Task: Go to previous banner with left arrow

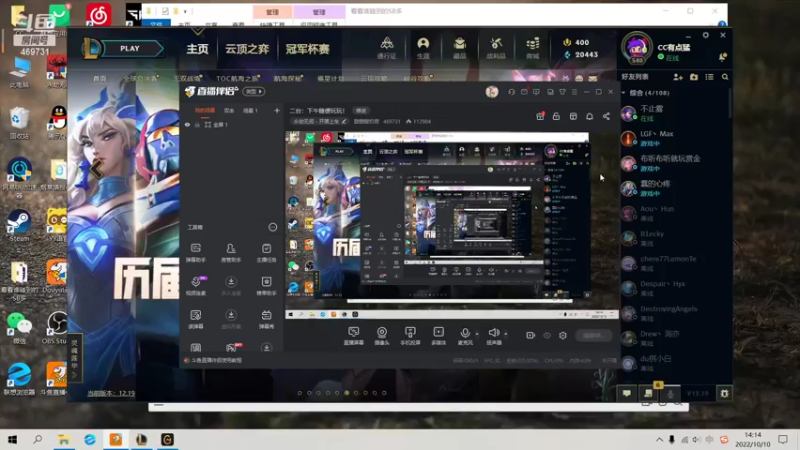Action: pos(96,169)
